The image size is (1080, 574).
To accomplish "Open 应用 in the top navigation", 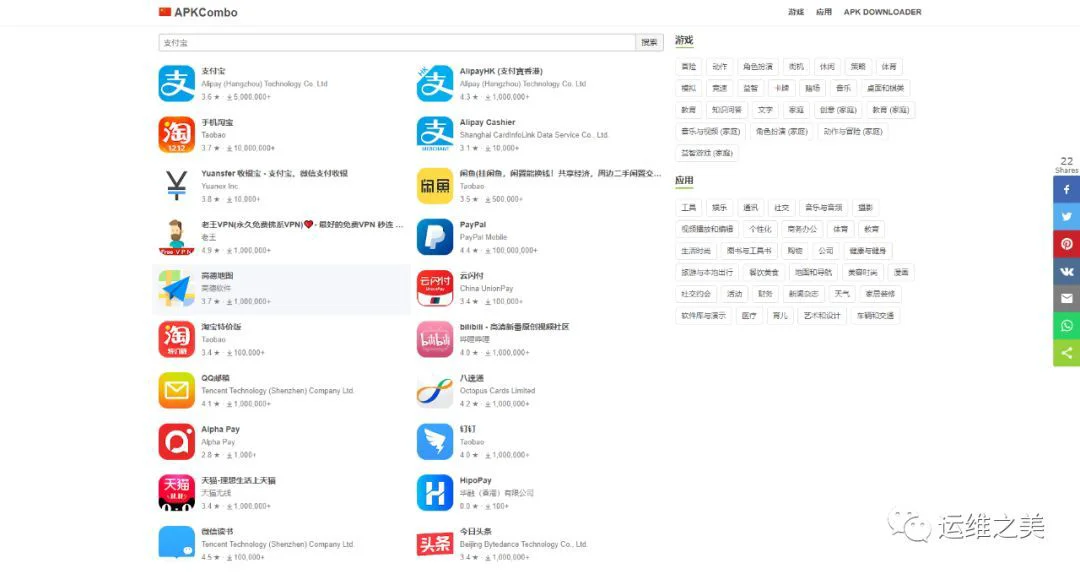I will coord(824,12).
